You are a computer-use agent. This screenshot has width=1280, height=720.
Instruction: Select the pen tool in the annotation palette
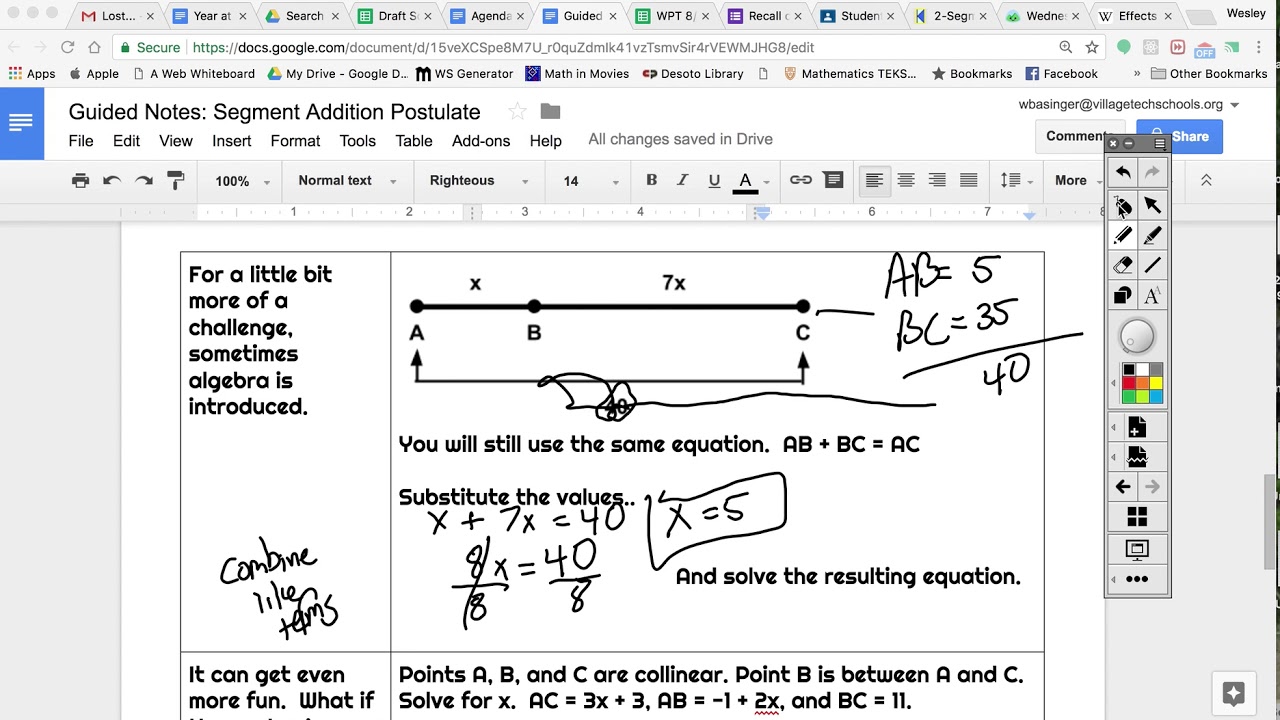click(1123, 236)
